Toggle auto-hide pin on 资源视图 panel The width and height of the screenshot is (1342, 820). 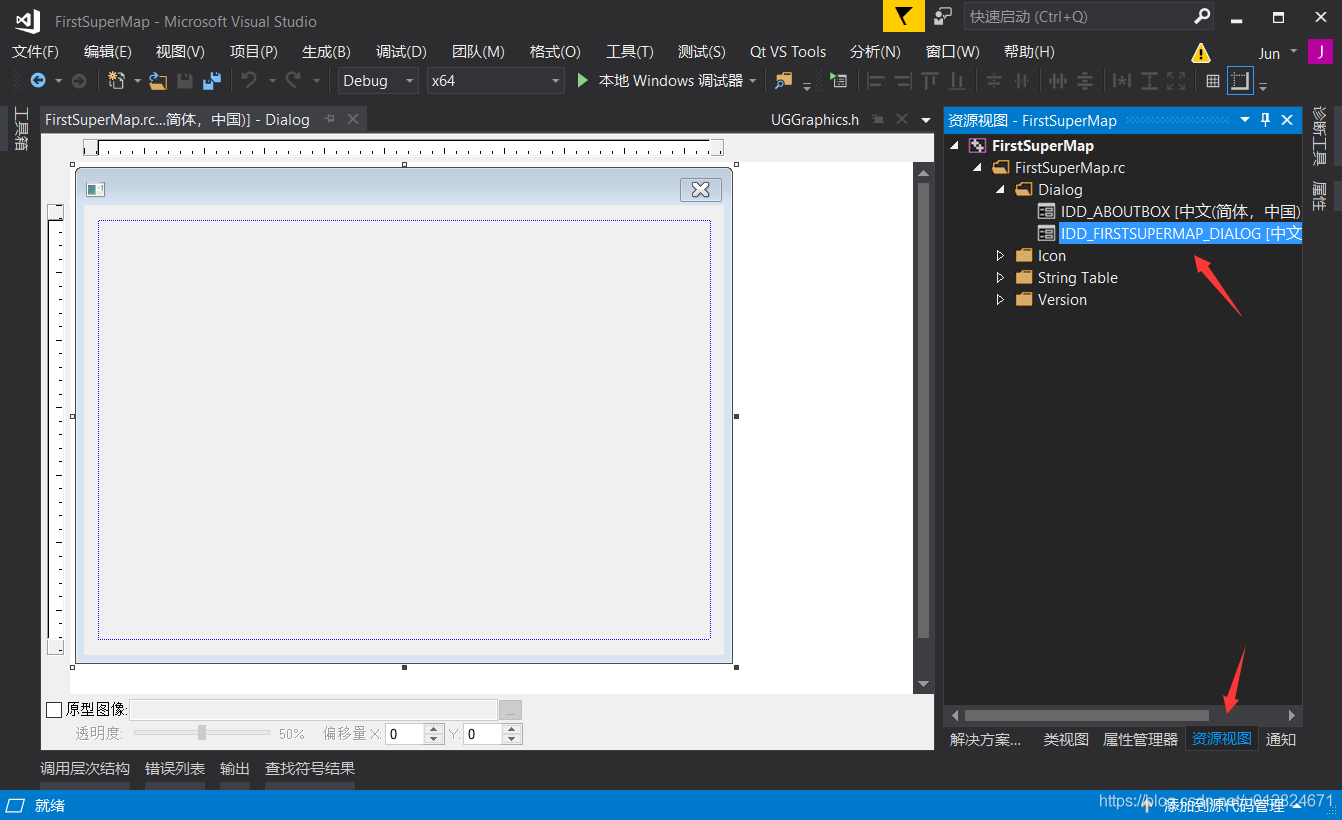(1265, 119)
